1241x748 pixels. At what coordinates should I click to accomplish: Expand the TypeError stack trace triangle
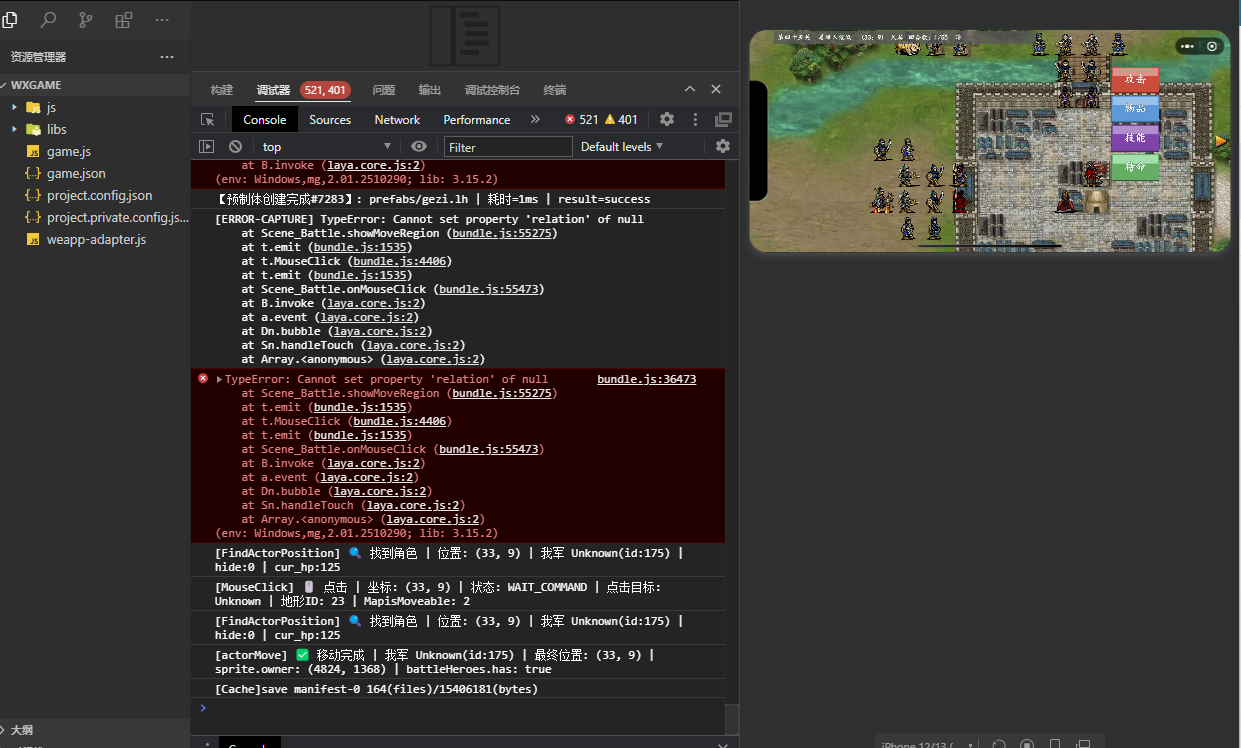pyautogui.click(x=219, y=380)
